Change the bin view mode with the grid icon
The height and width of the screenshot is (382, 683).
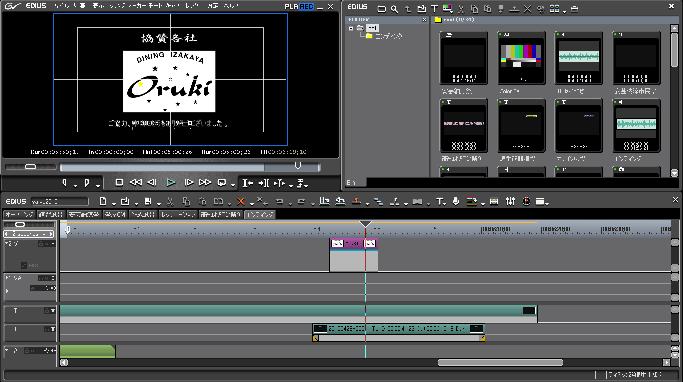554,8
